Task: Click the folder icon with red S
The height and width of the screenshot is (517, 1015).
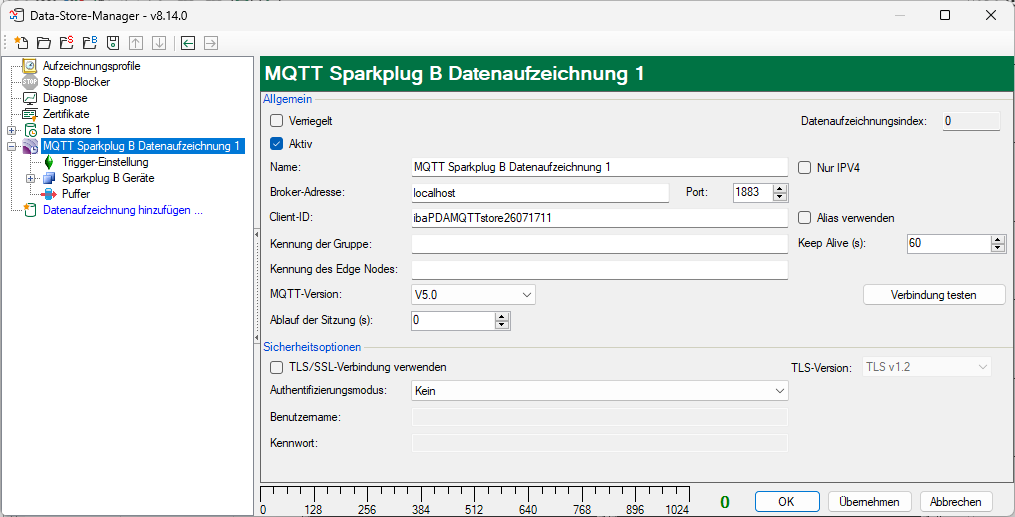Action: [66, 43]
